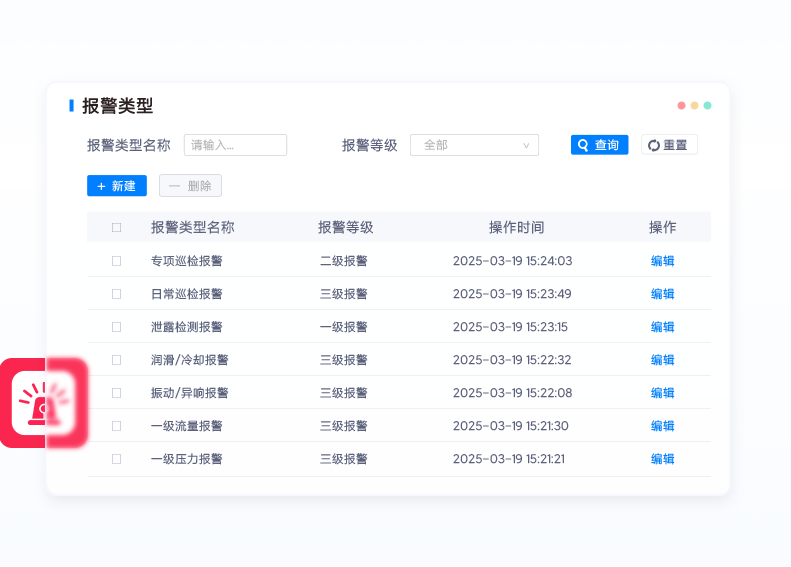Click the red window dot
The width and height of the screenshot is (791, 567).
[681, 105]
